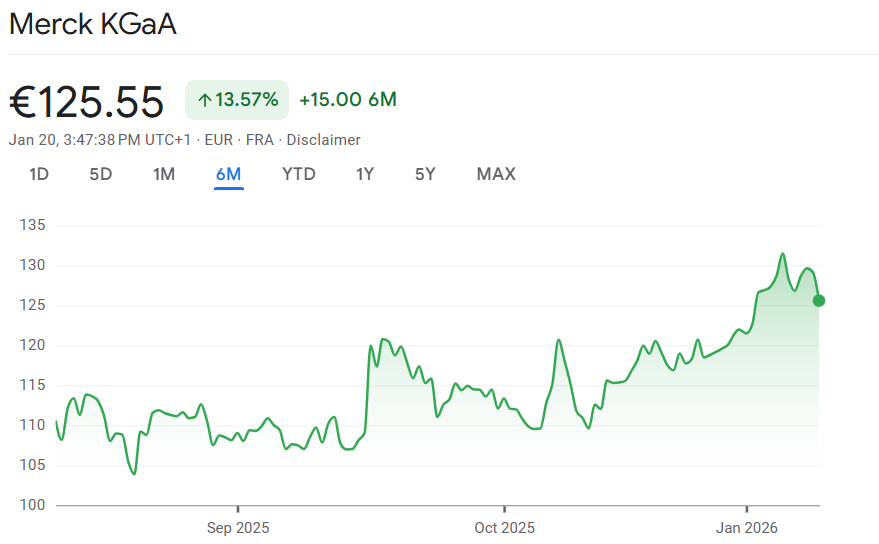Click the green endpoint dot on the chart

(819, 300)
